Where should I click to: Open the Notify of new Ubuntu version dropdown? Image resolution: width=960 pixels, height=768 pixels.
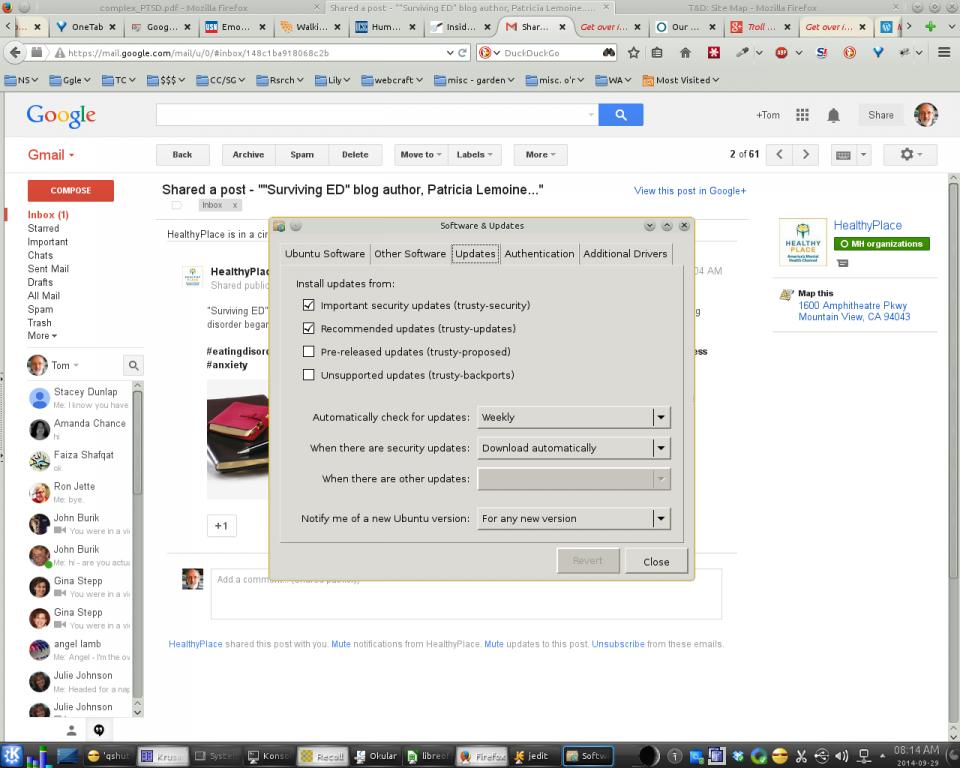573,518
